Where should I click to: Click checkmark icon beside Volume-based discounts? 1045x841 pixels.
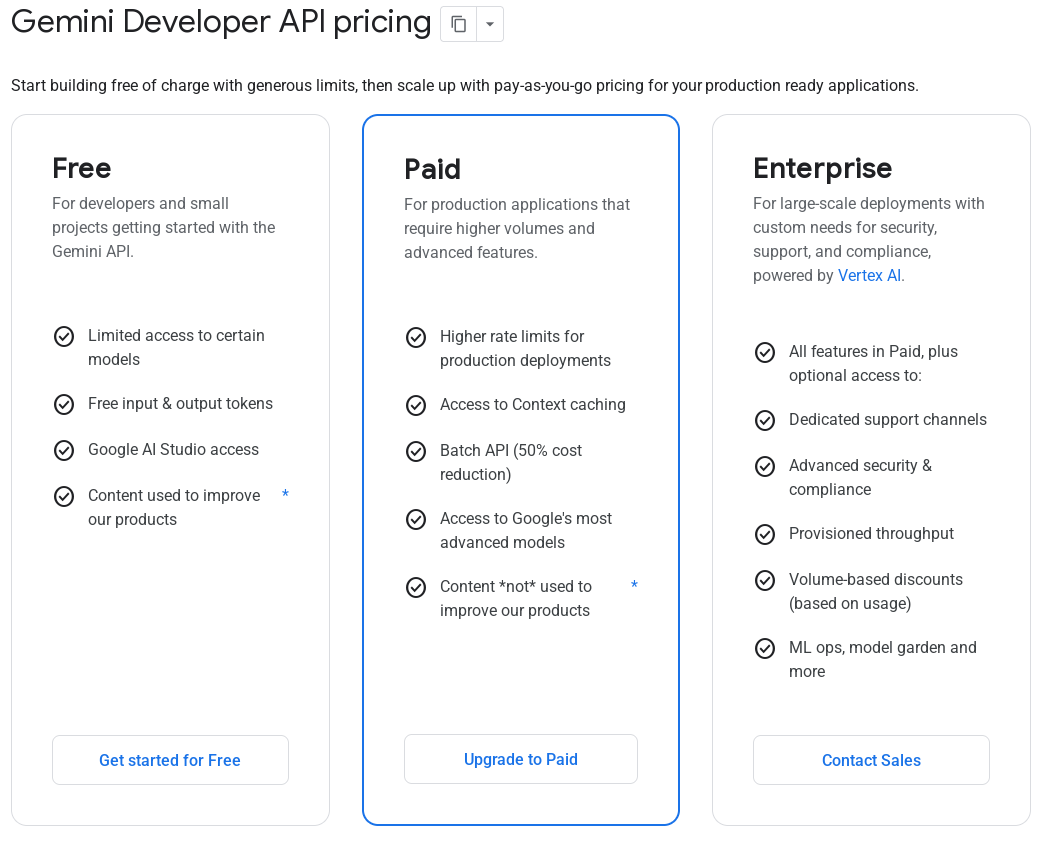[x=765, y=580]
